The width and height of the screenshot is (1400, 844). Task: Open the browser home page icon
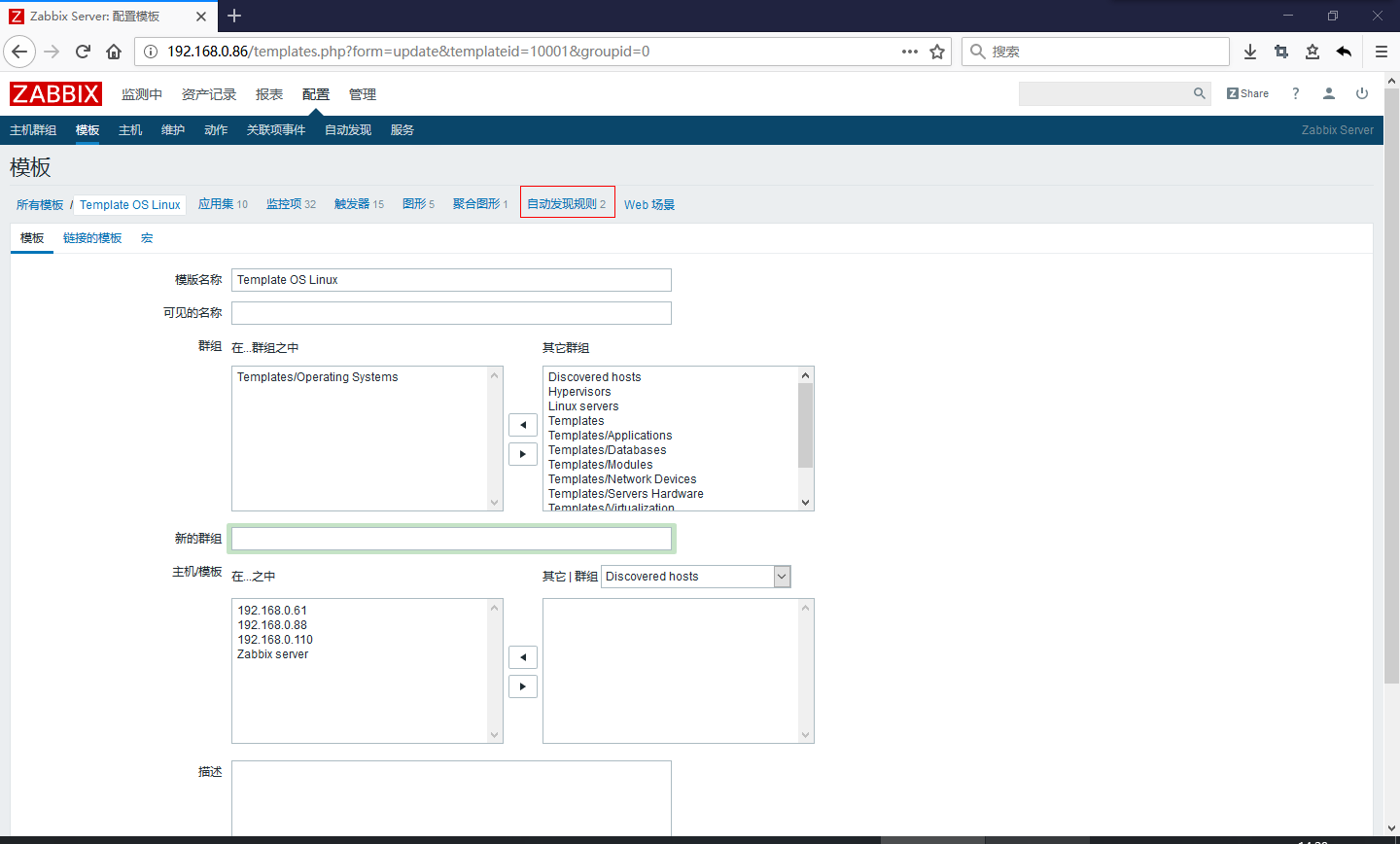click(x=114, y=52)
